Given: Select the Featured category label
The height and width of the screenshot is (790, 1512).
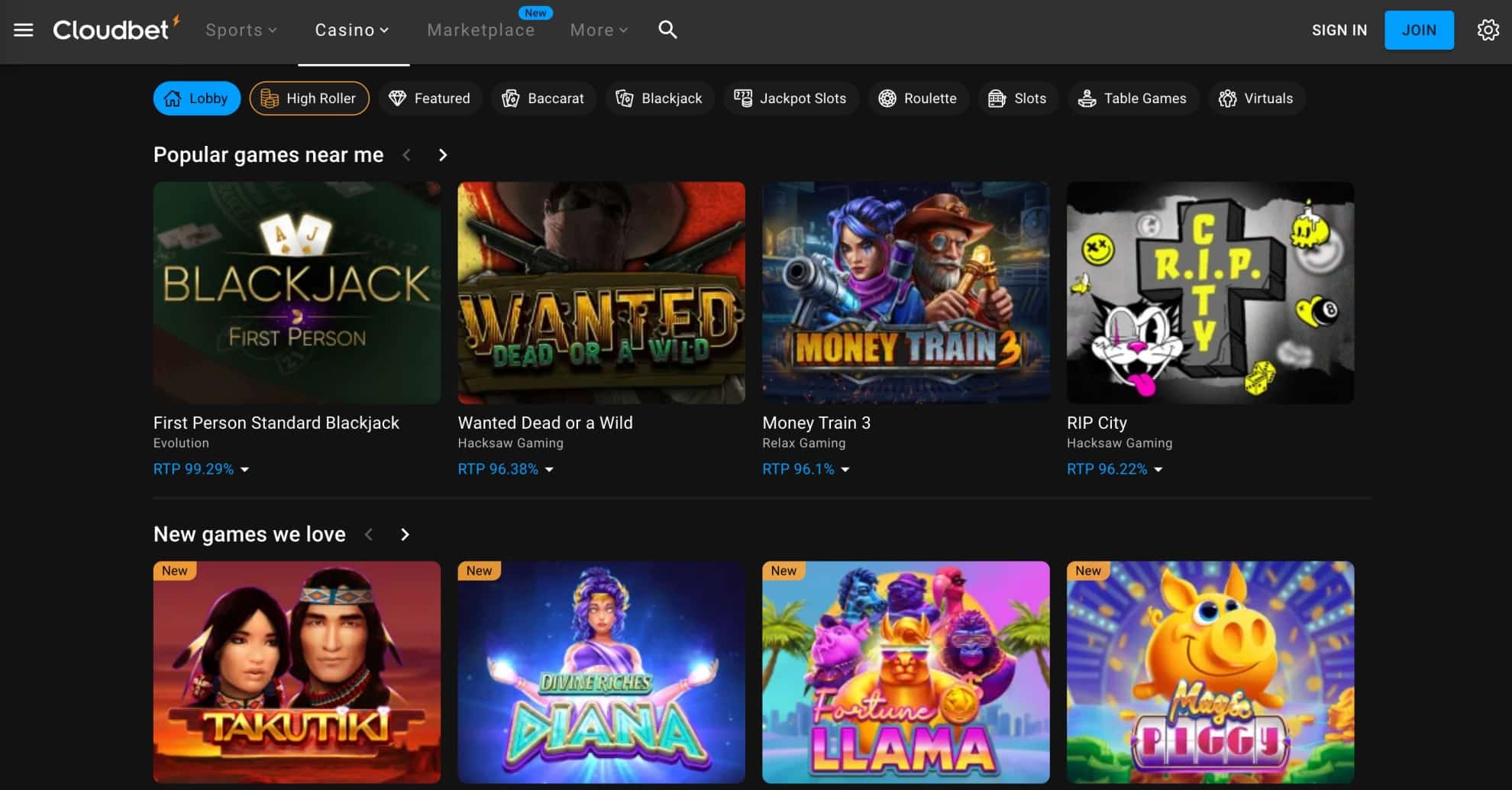Looking at the screenshot, I should (442, 99).
